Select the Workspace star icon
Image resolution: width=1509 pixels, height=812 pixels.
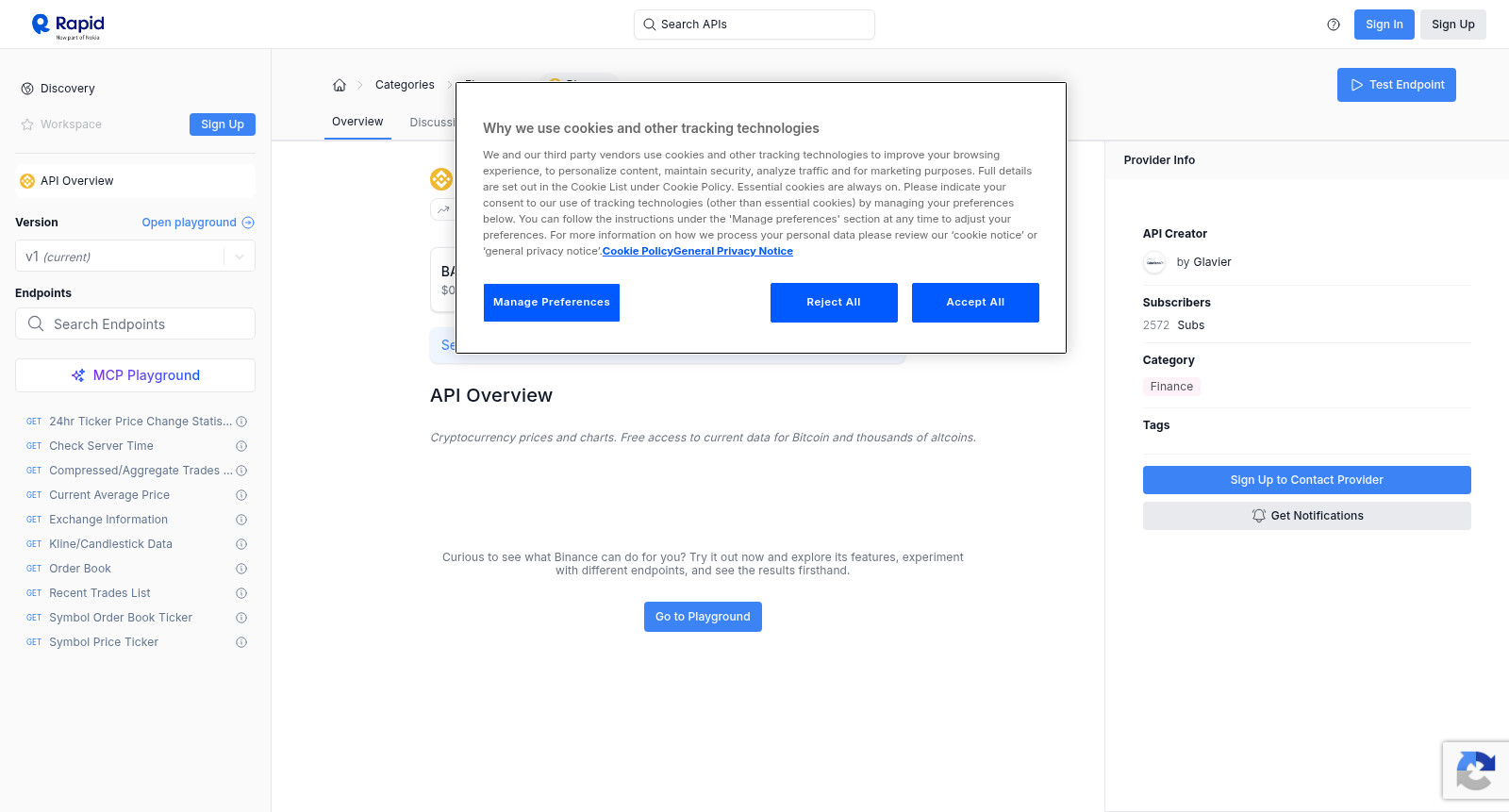[27, 124]
